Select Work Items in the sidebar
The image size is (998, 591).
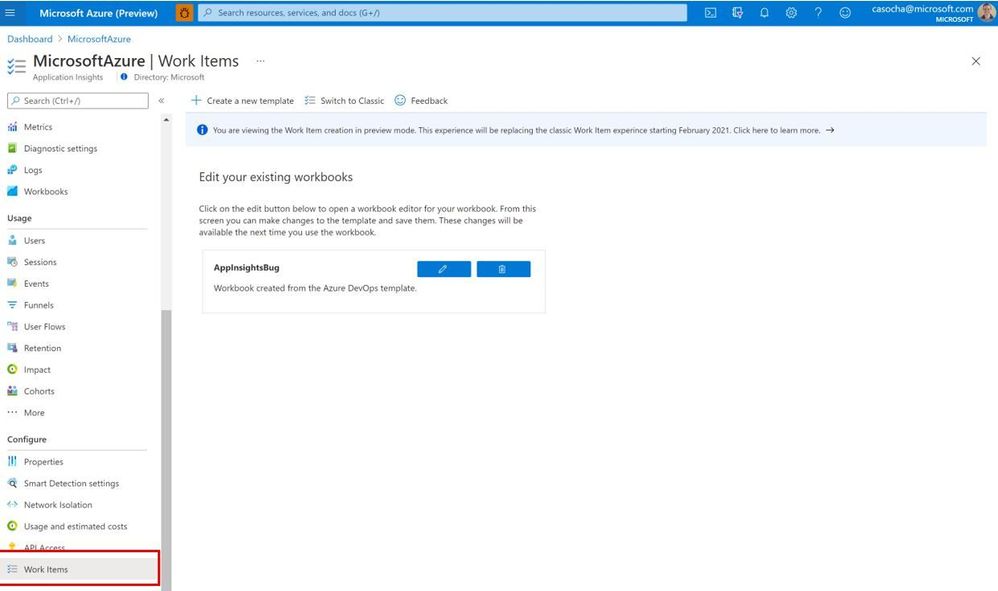pyautogui.click(x=80, y=569)
